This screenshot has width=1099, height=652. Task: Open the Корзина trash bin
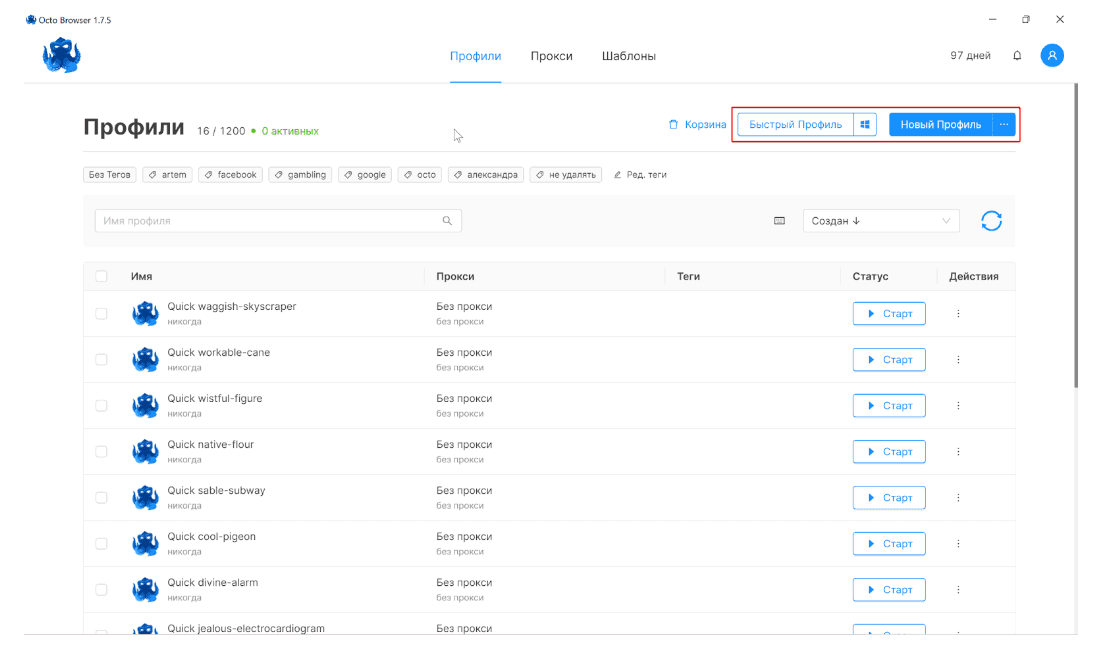point(697,125)
